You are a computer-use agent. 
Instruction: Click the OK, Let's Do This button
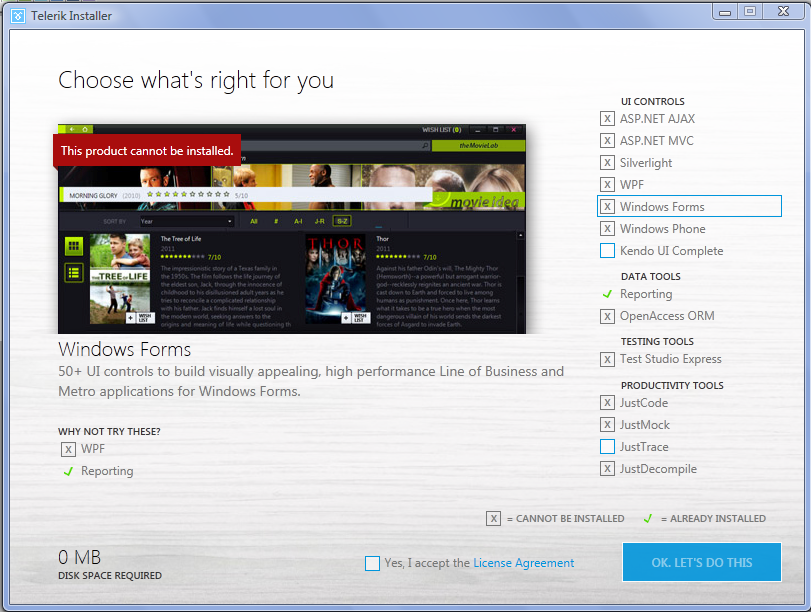click(x=701, y=562)
